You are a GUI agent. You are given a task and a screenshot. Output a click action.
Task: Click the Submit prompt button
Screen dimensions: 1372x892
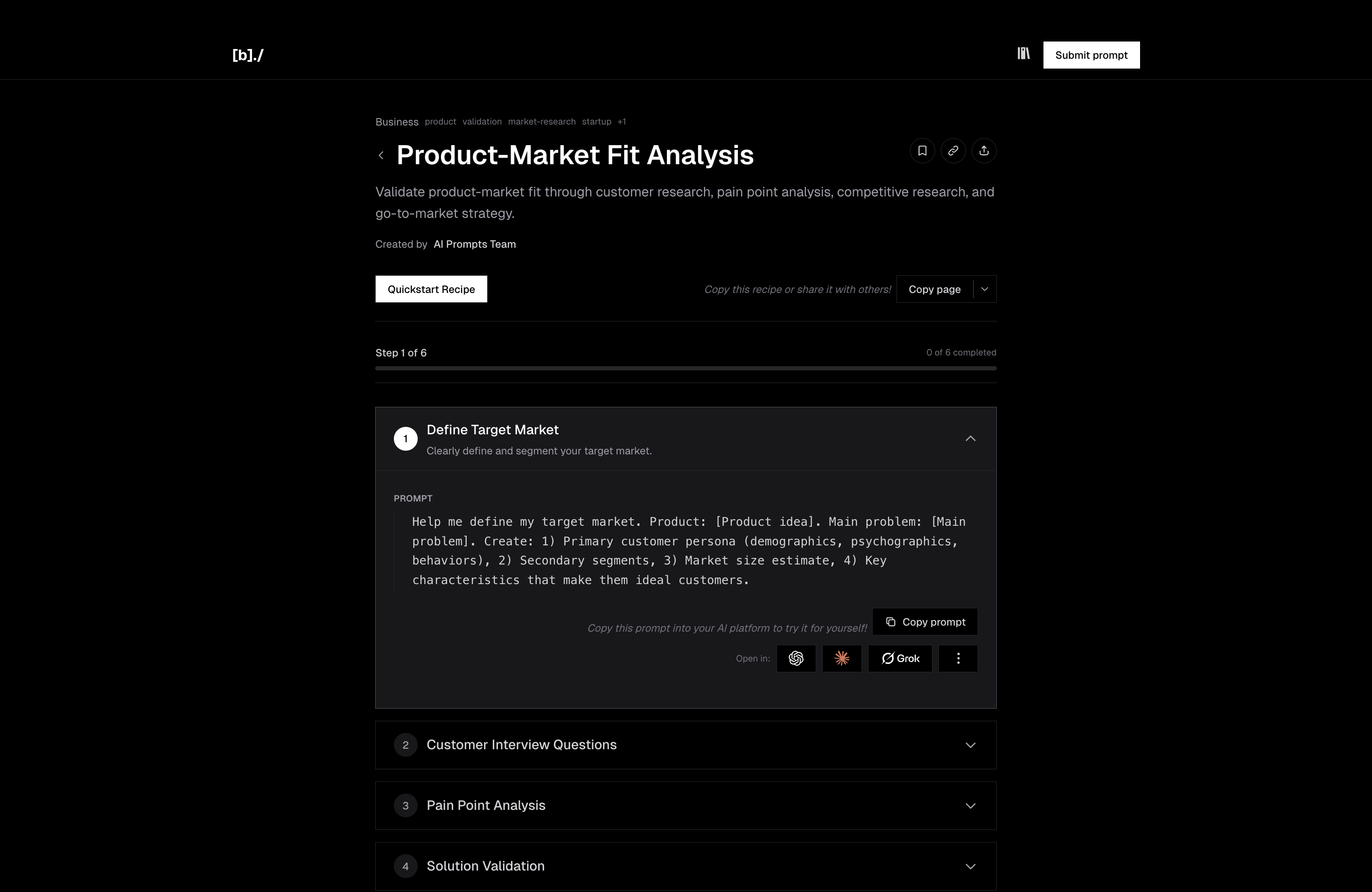(1091, 55)
